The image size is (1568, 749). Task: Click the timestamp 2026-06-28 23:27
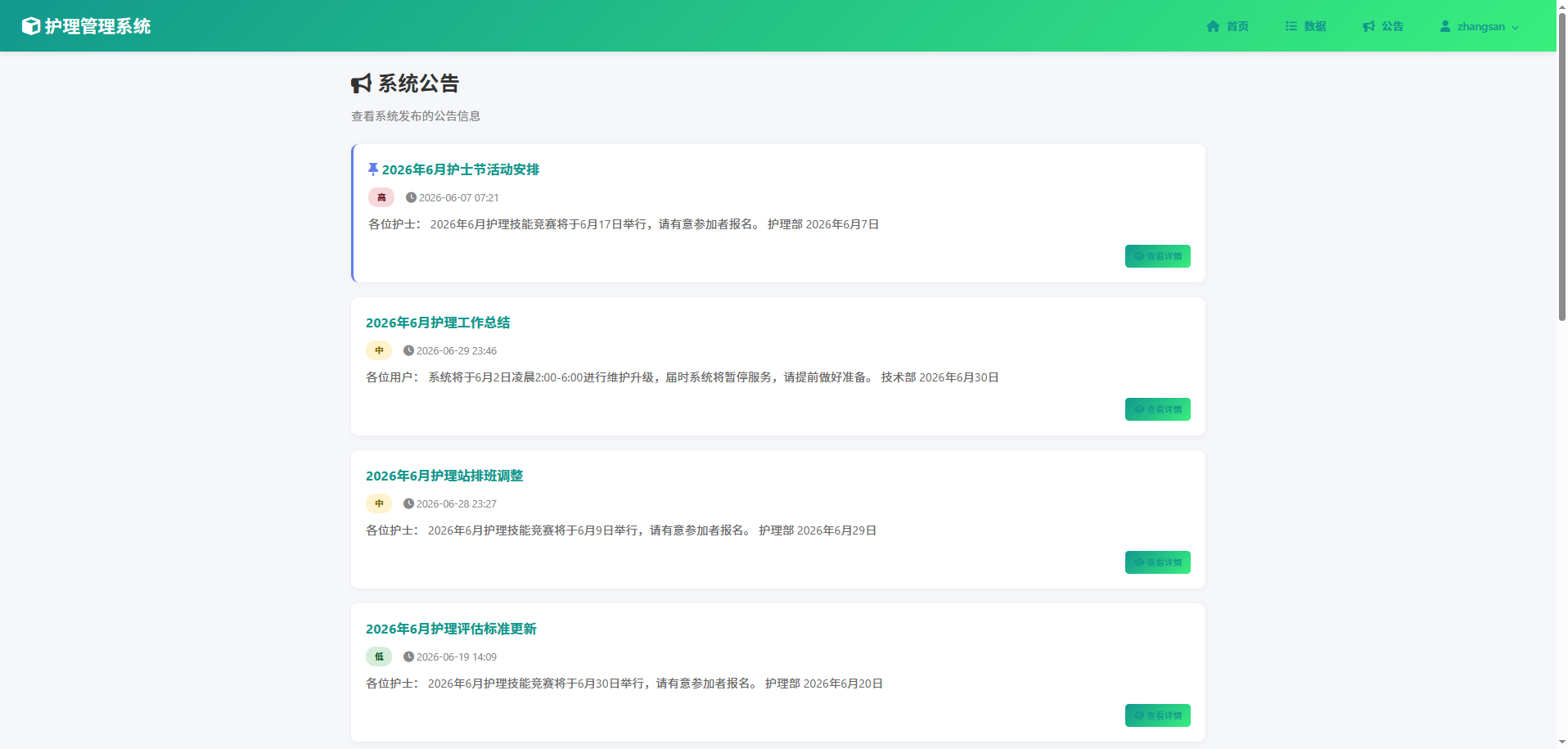pos(456,503)
